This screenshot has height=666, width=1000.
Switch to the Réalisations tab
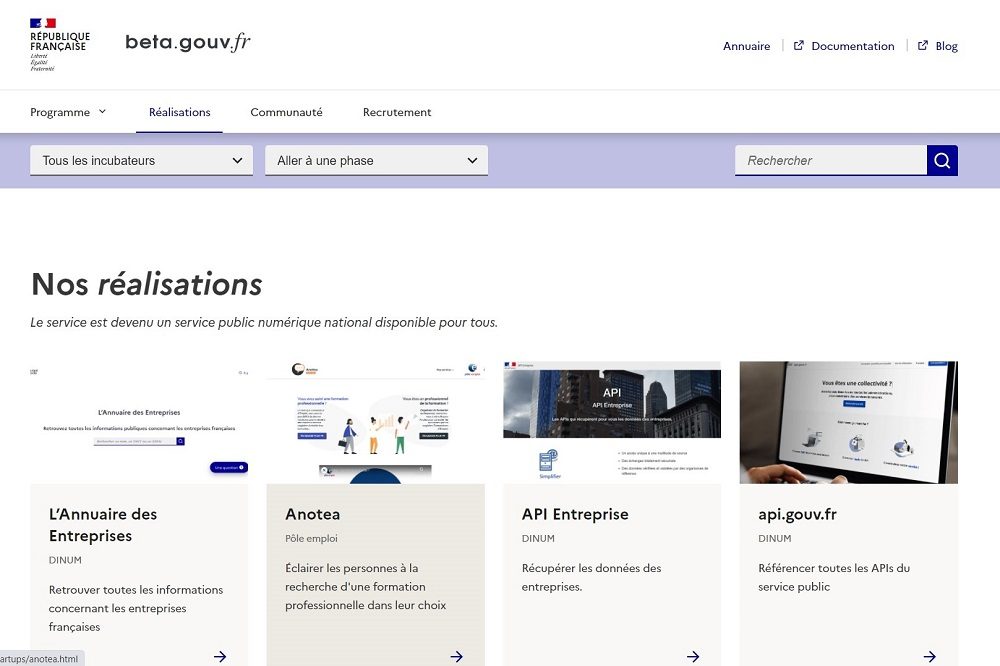point(179,112)
